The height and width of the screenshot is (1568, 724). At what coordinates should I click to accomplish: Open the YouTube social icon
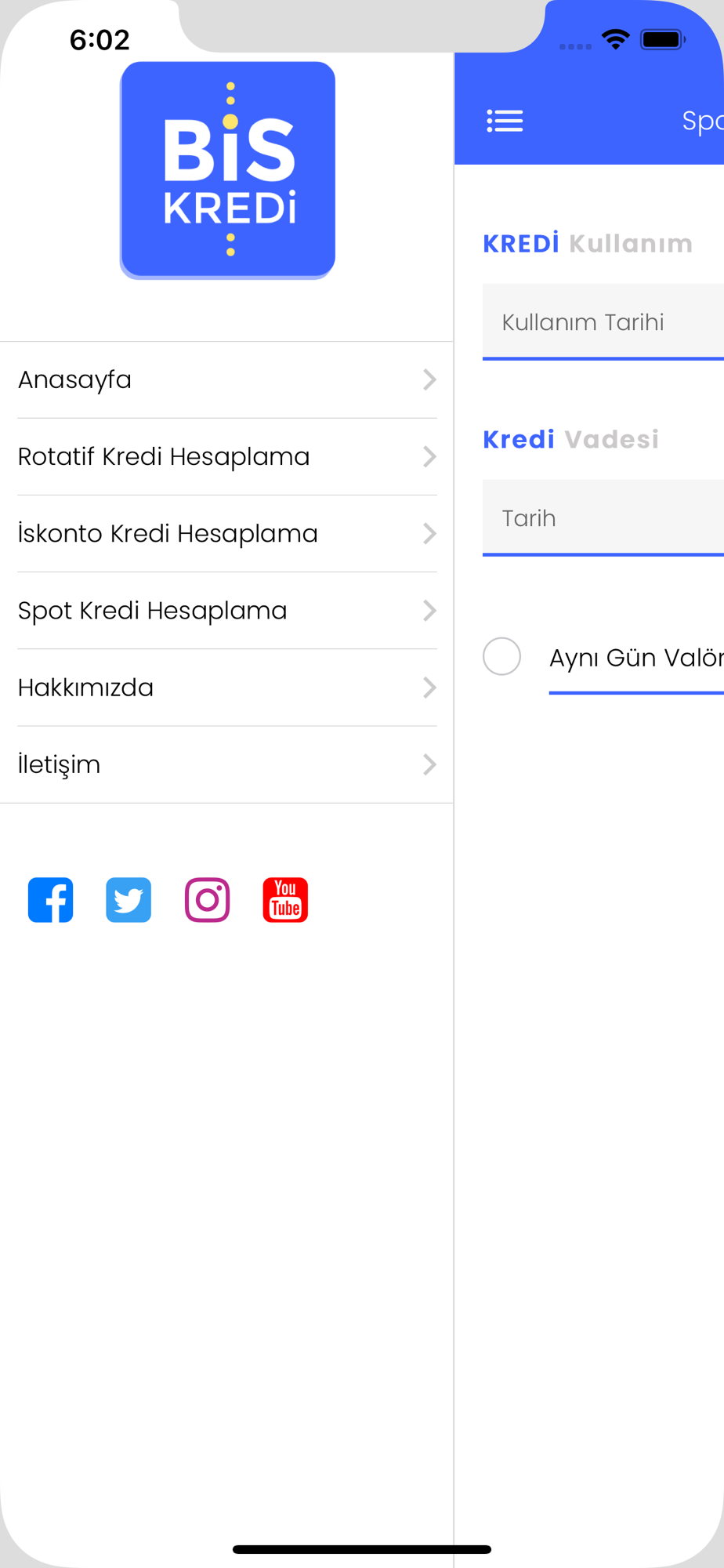click(285, 900)
